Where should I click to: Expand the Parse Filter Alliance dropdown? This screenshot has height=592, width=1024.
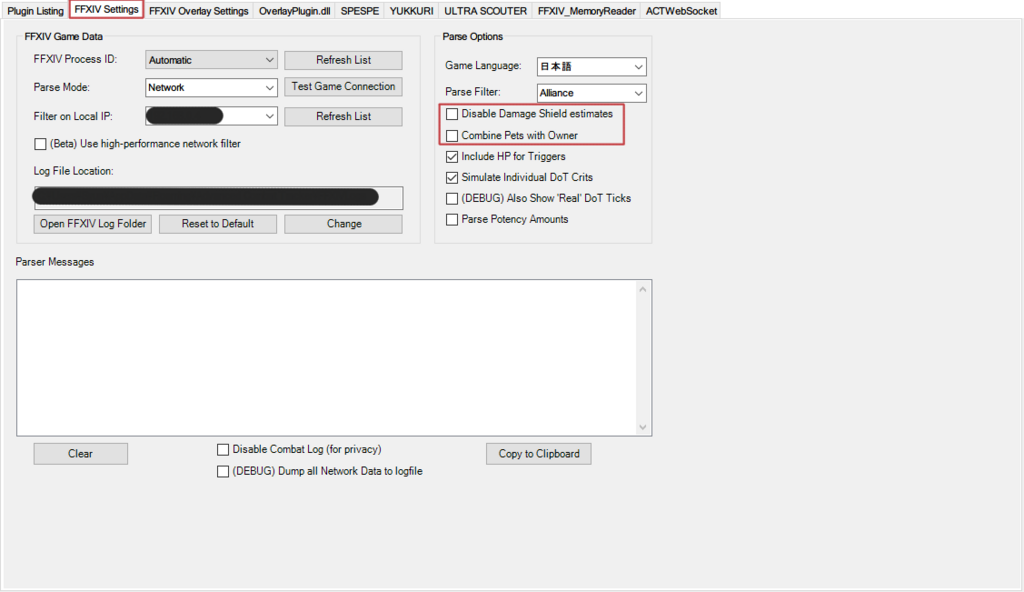[x=591, y=93]
